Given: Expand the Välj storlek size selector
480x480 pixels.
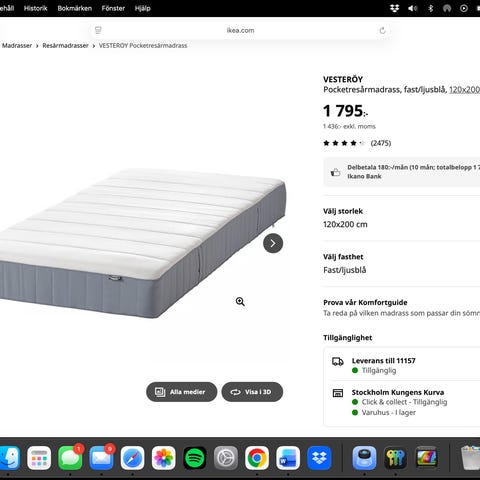Looking at the screenshot, I should coord(401,218).
